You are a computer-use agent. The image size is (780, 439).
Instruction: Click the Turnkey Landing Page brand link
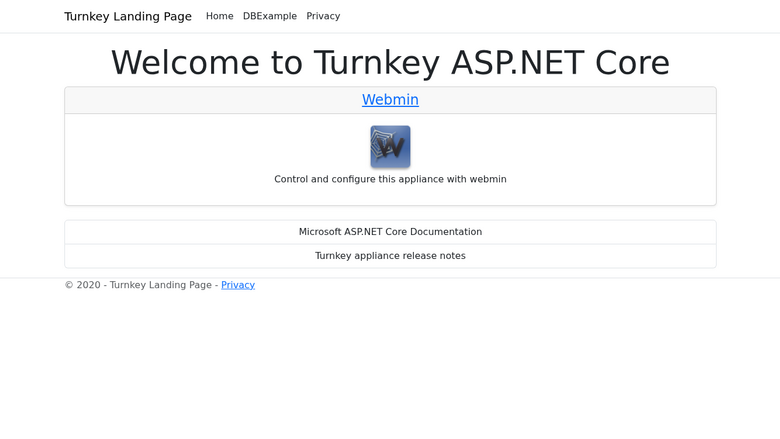tap(128, 16)
